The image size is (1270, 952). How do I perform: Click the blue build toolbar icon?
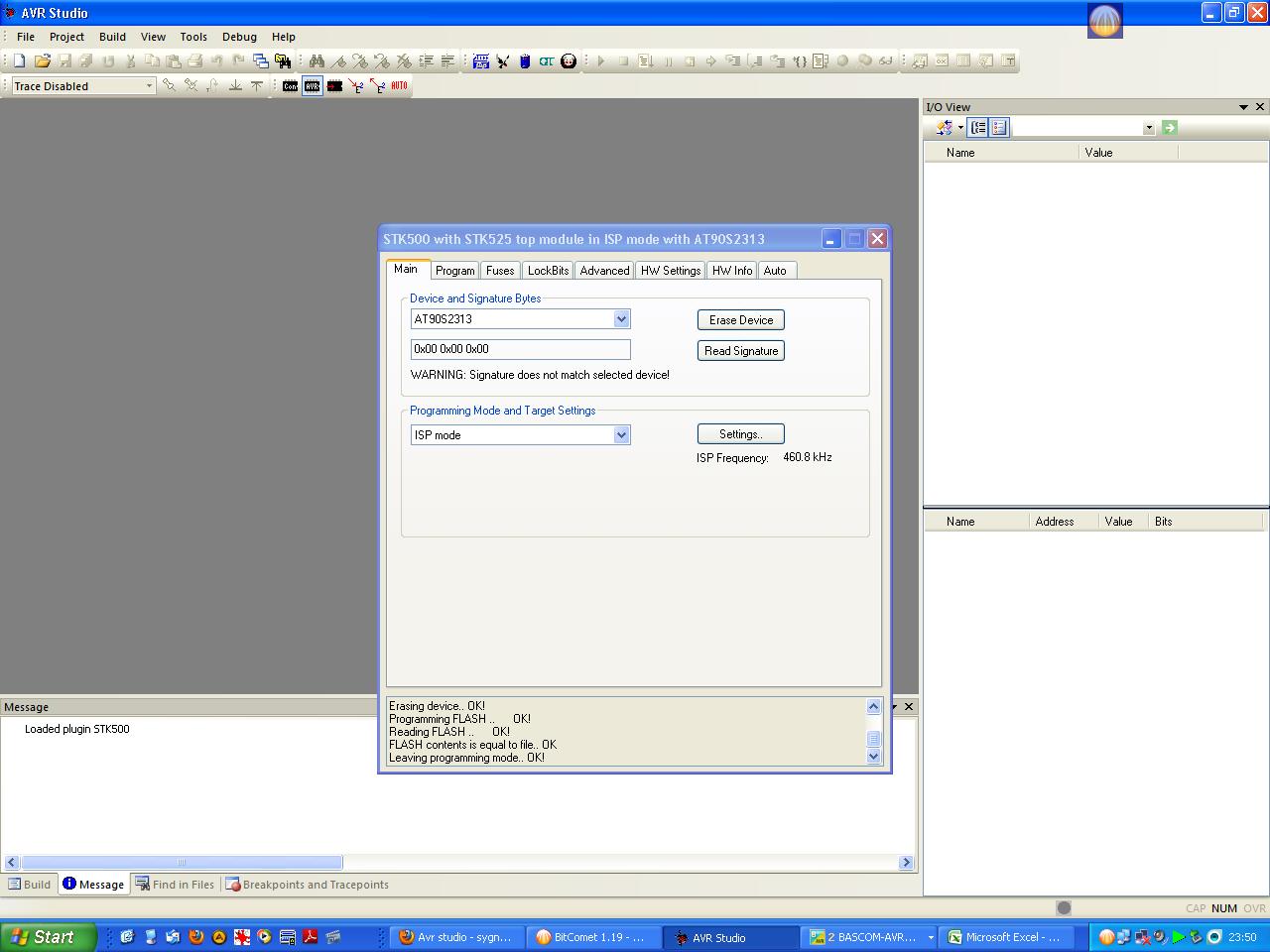[481, 60]
